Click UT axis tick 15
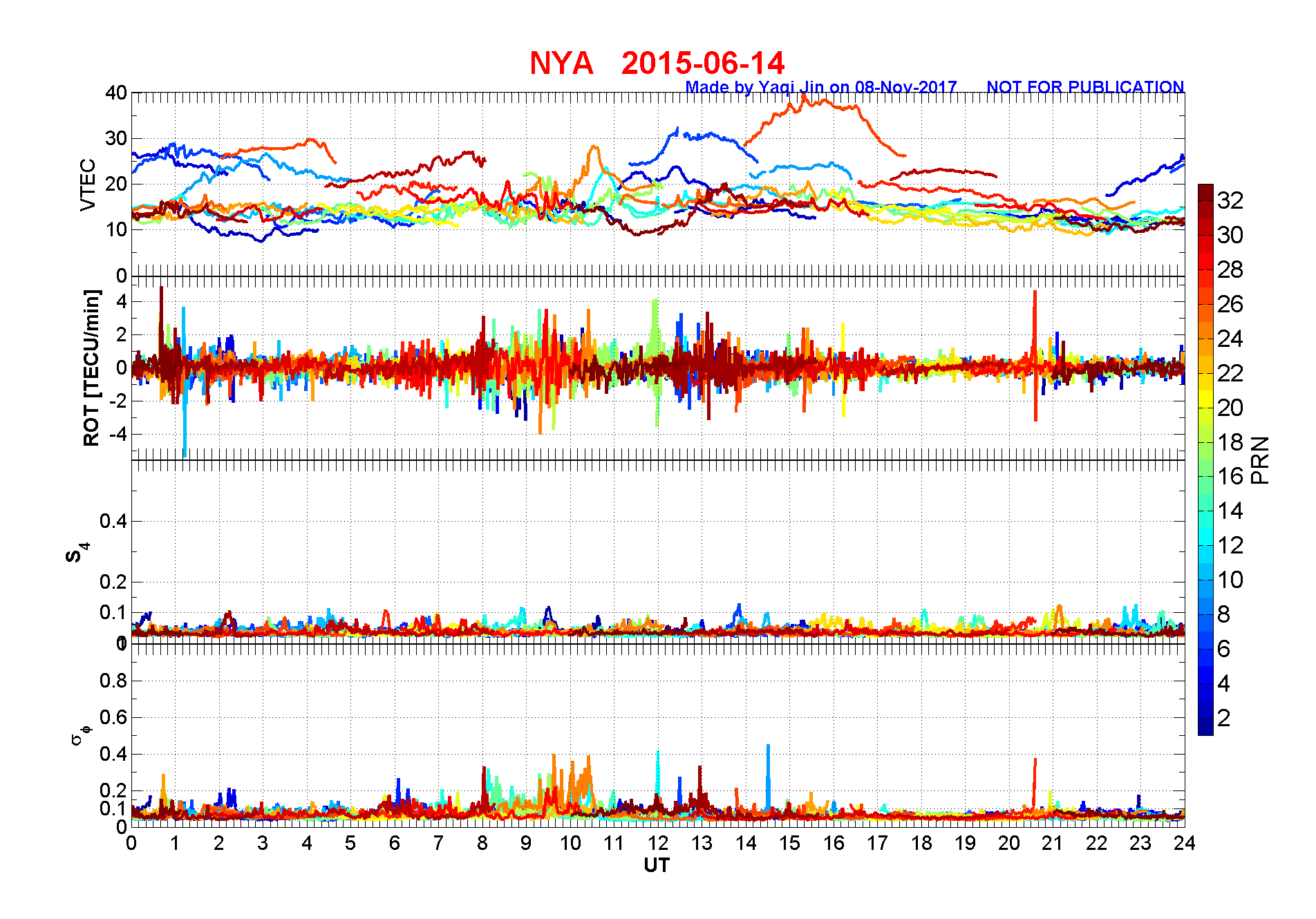Image resolution: width=1316 pixels, height=919 pixels. (x=789, y=843)
